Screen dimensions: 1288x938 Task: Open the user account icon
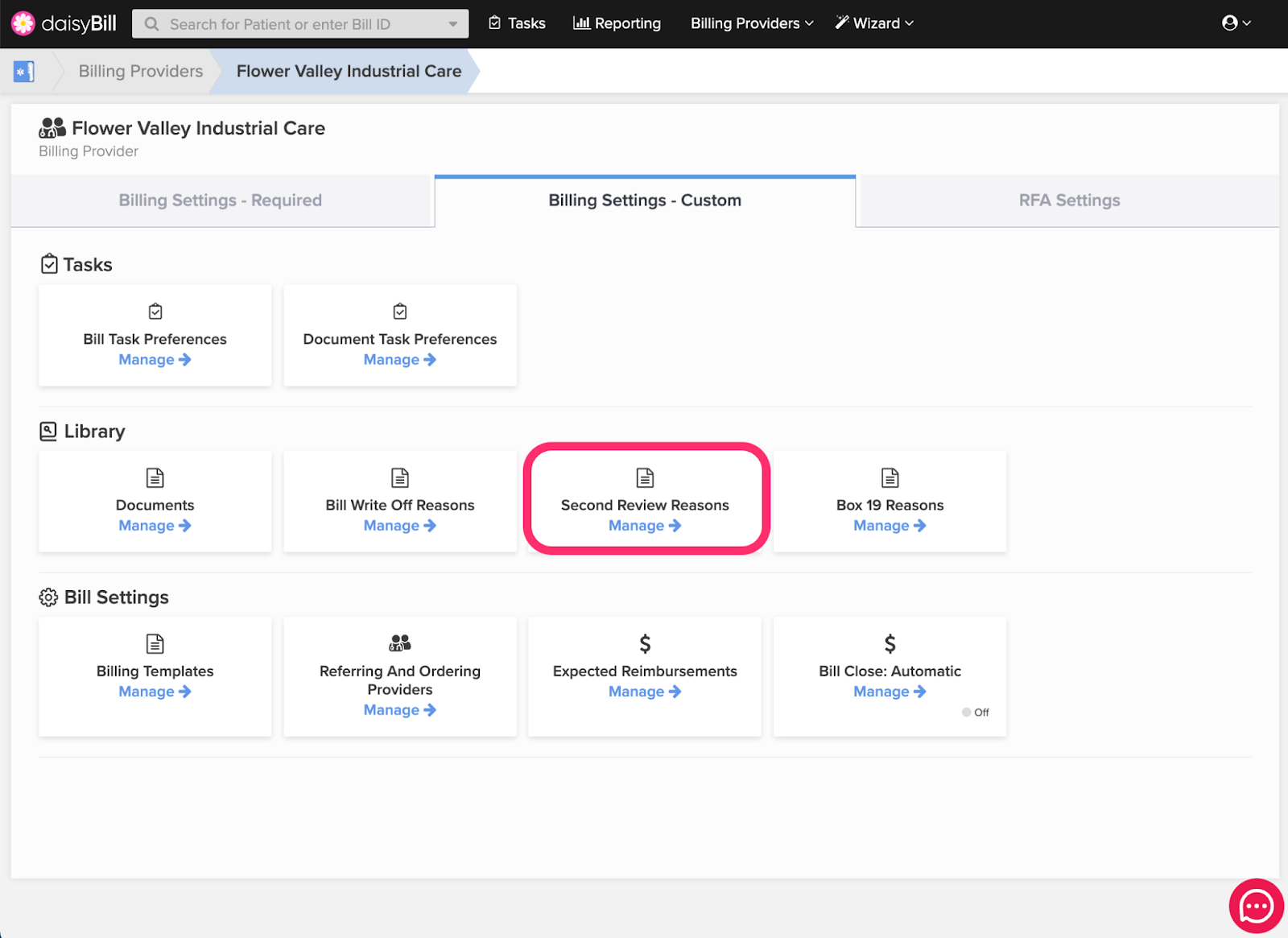coord(1230,23)
